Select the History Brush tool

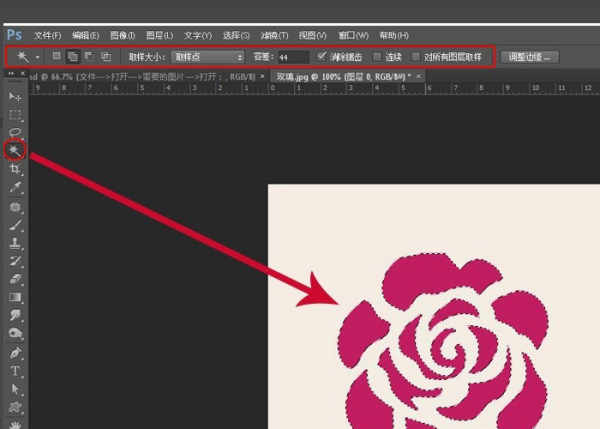pos(15,261)
